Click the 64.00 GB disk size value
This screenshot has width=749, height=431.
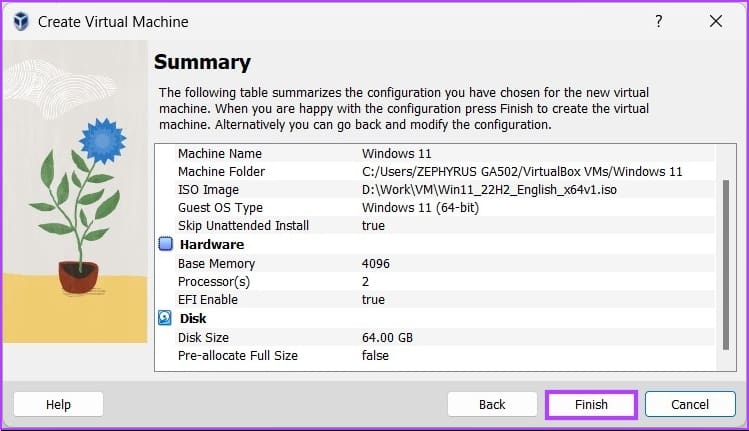[387, 338]
